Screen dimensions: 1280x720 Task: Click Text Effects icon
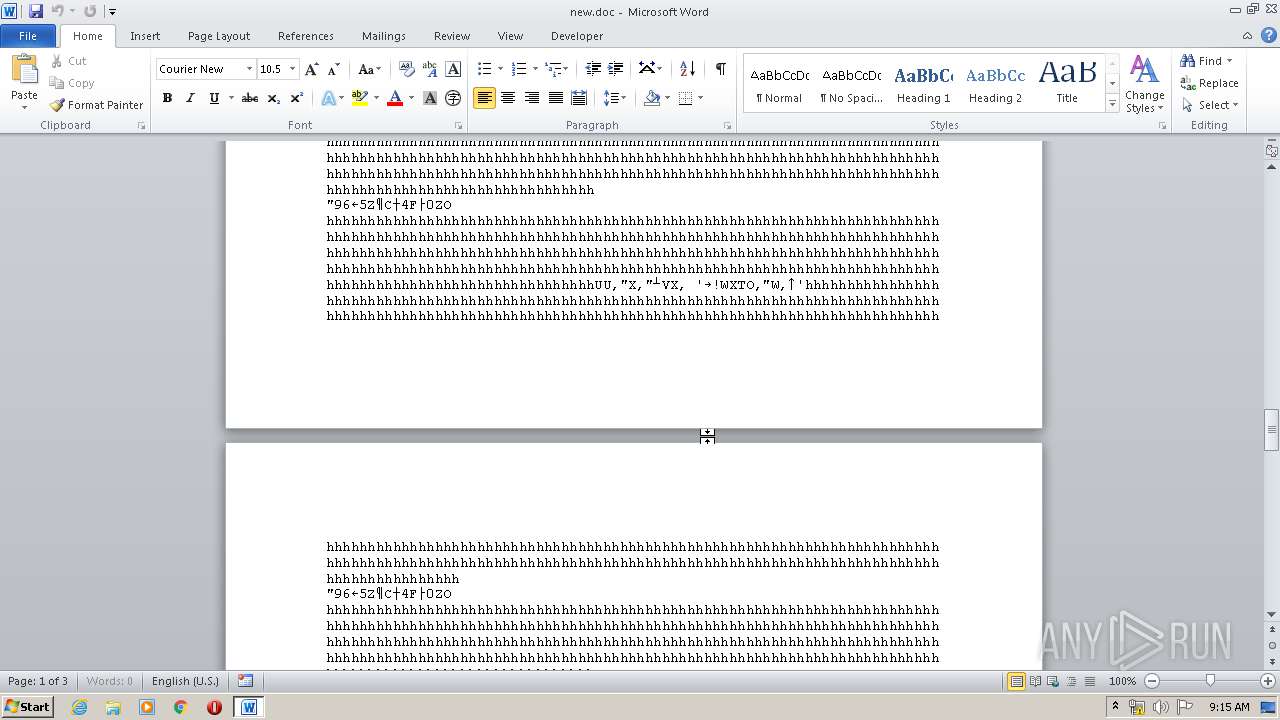tap(328, 98)
